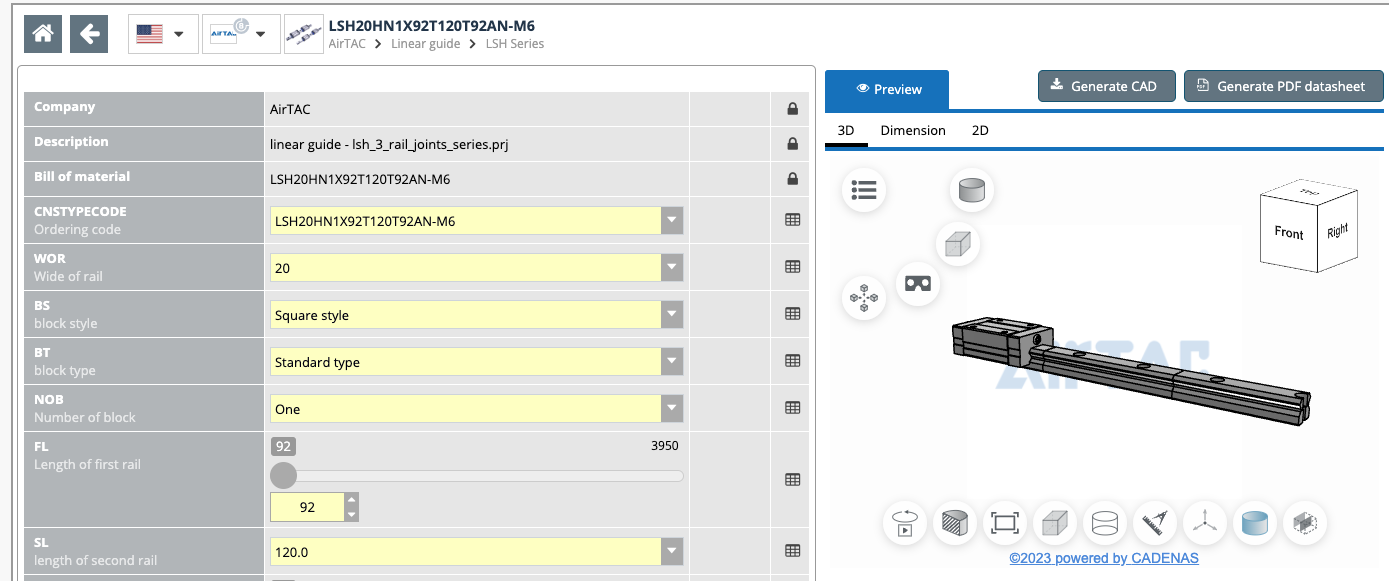Click the FL length slider track
Viewport: 1389px width, 581px height.
click(x=477, y=476)
